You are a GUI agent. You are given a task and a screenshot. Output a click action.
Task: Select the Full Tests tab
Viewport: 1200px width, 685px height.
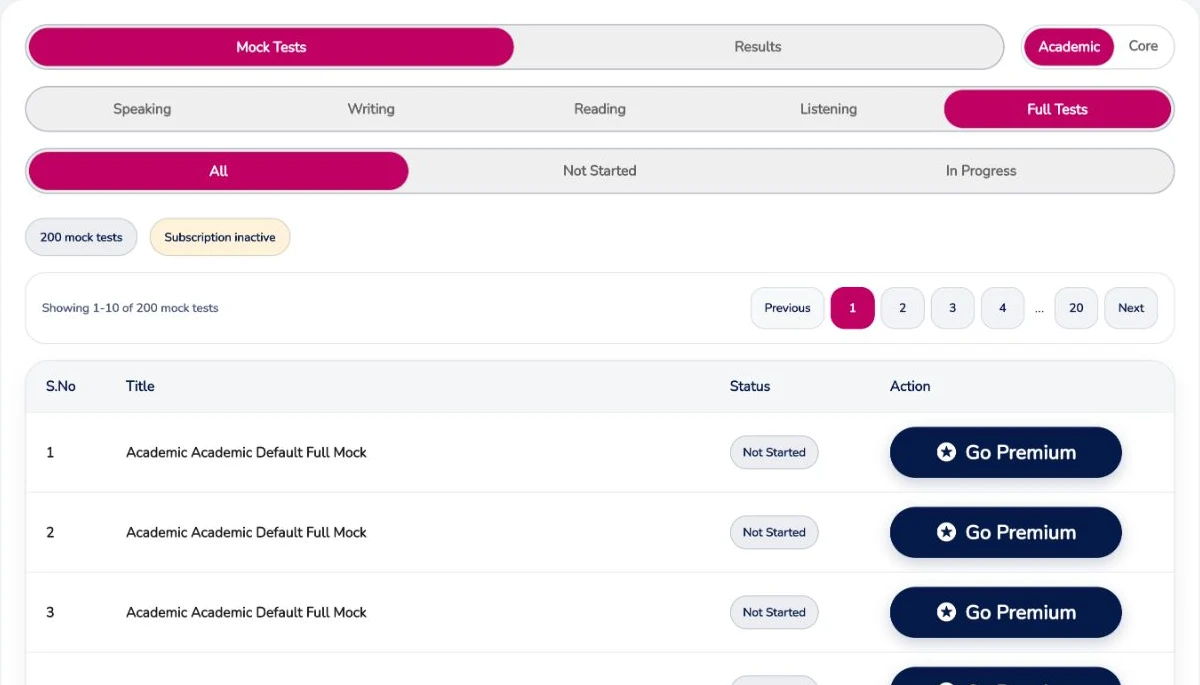click(1057, 109)
